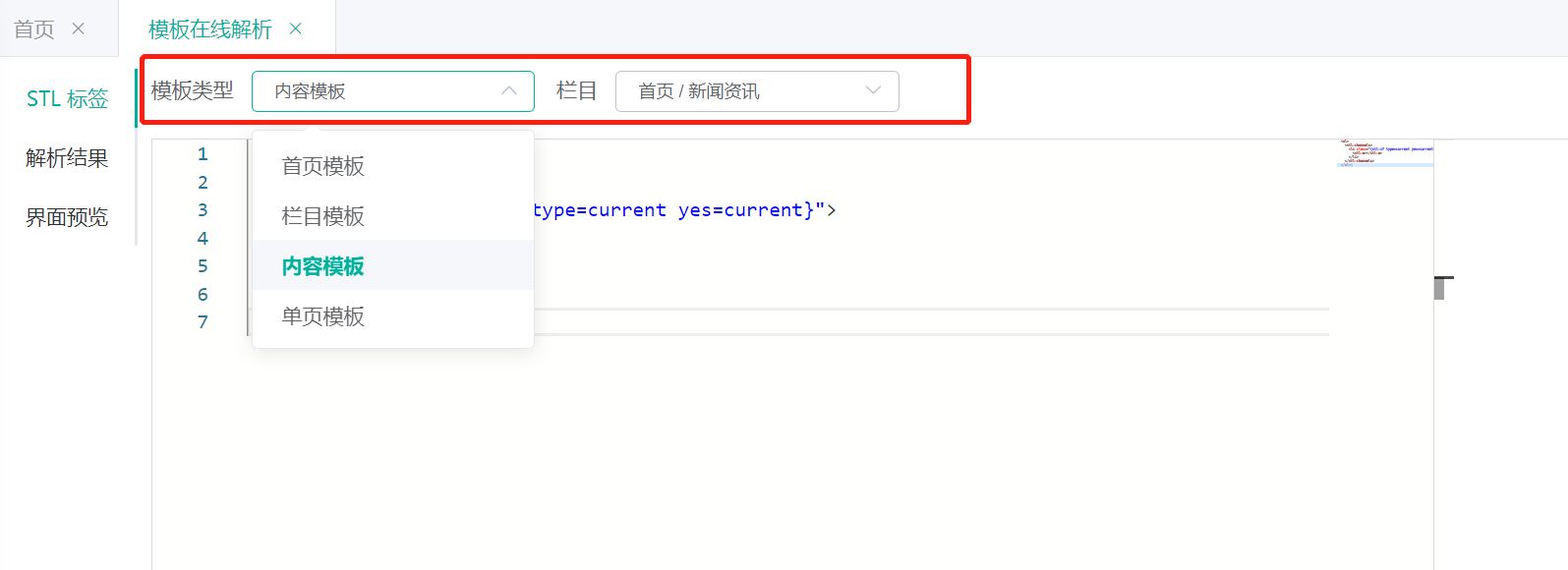Select line number 5 in the gutter

[x=203, y=266]
